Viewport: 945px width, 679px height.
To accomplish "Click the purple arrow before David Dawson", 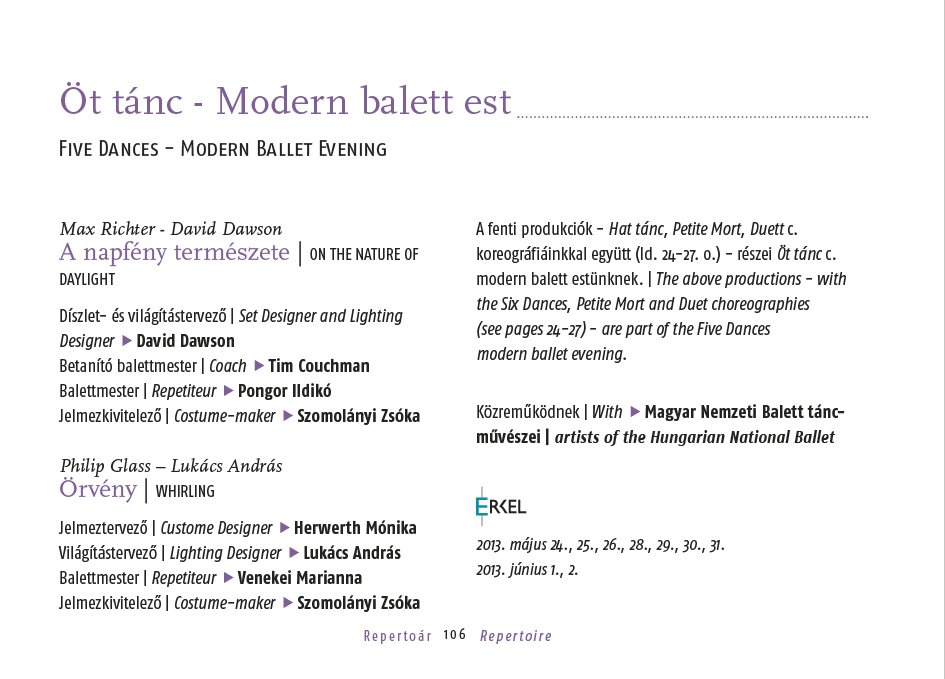I will 127,341.
